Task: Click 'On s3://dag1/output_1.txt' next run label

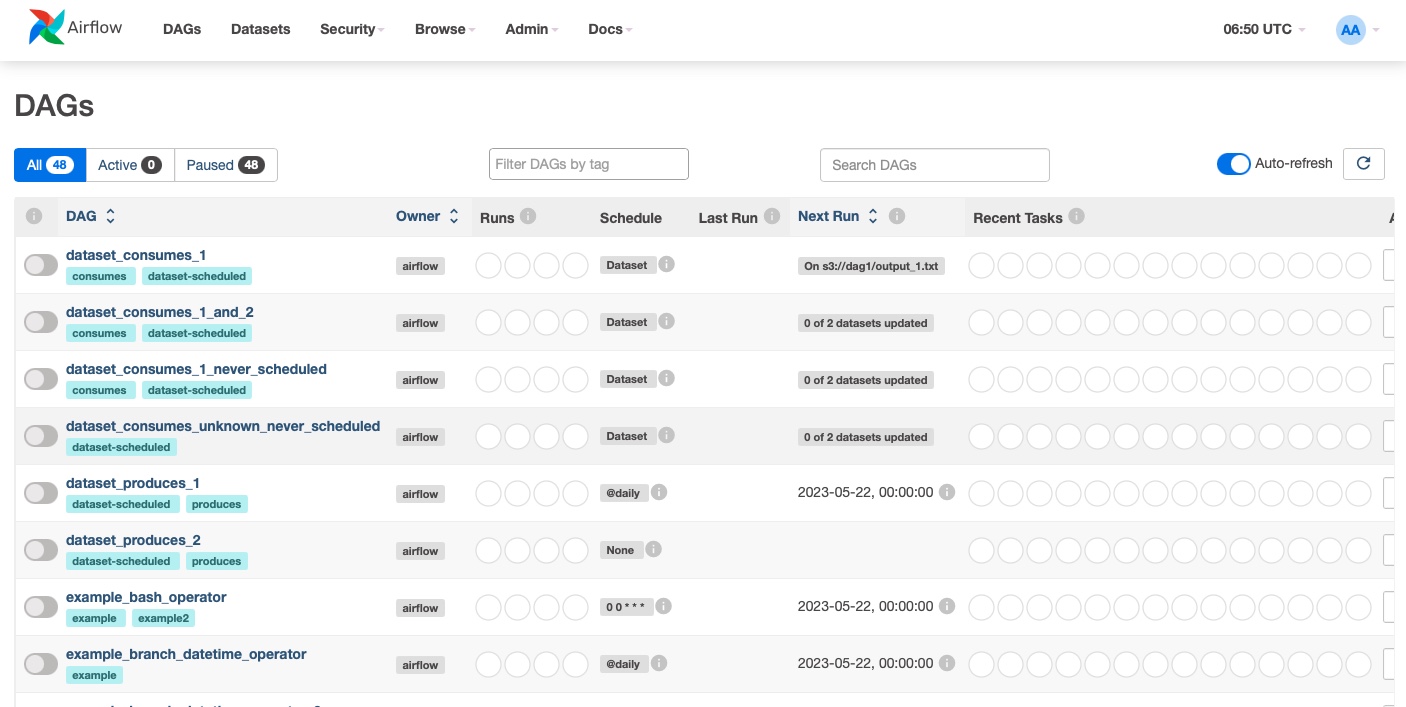Action: (871, 266)
